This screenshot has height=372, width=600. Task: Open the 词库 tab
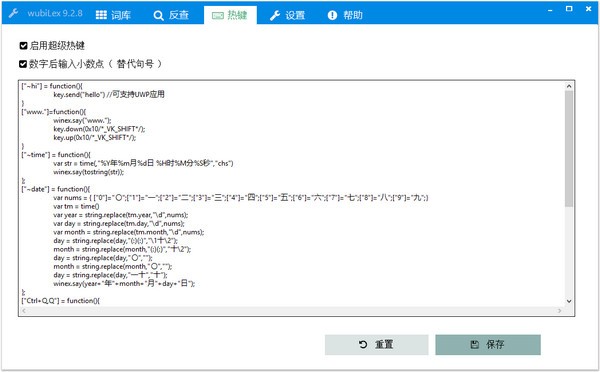click(113, 15)
